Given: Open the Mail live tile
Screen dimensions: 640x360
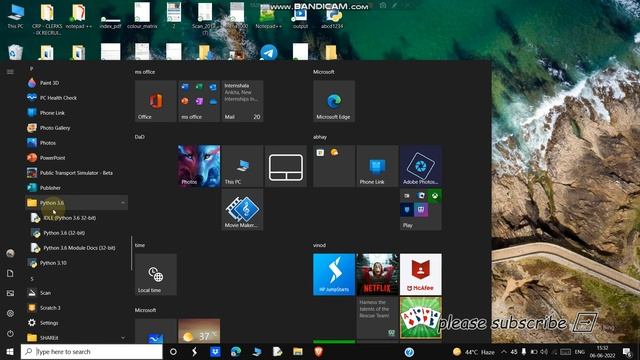Looking at the screenshot, I should tap(242, 101).
